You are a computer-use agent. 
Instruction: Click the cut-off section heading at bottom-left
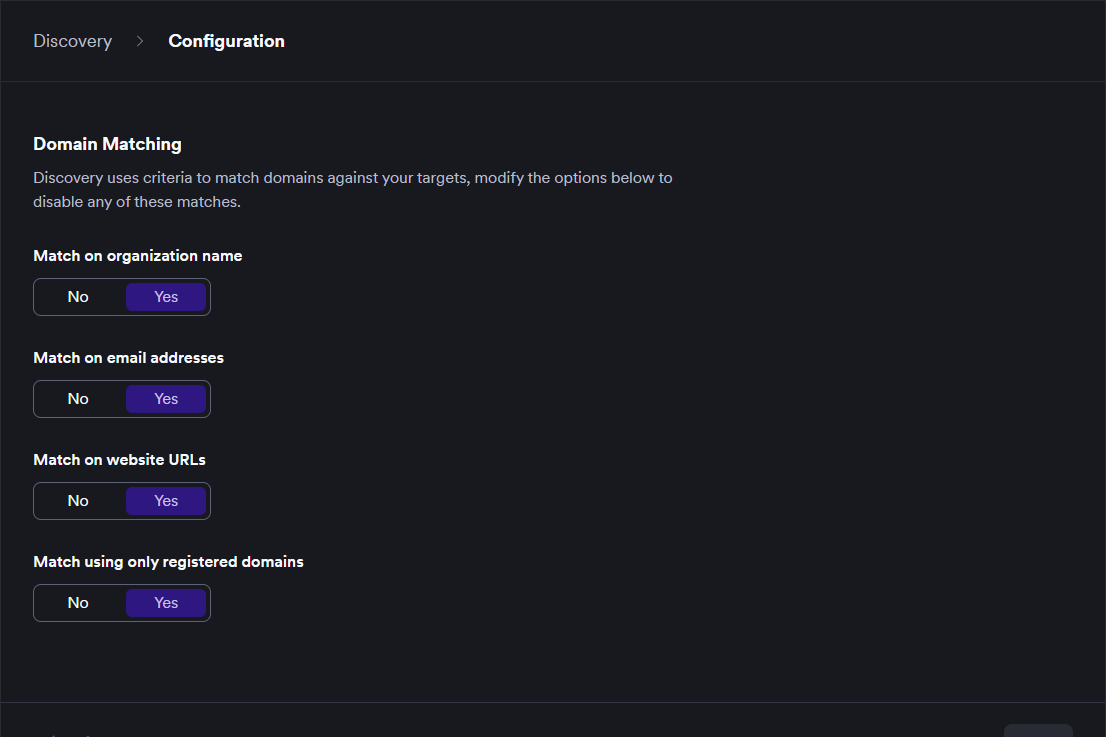(64, 734)
